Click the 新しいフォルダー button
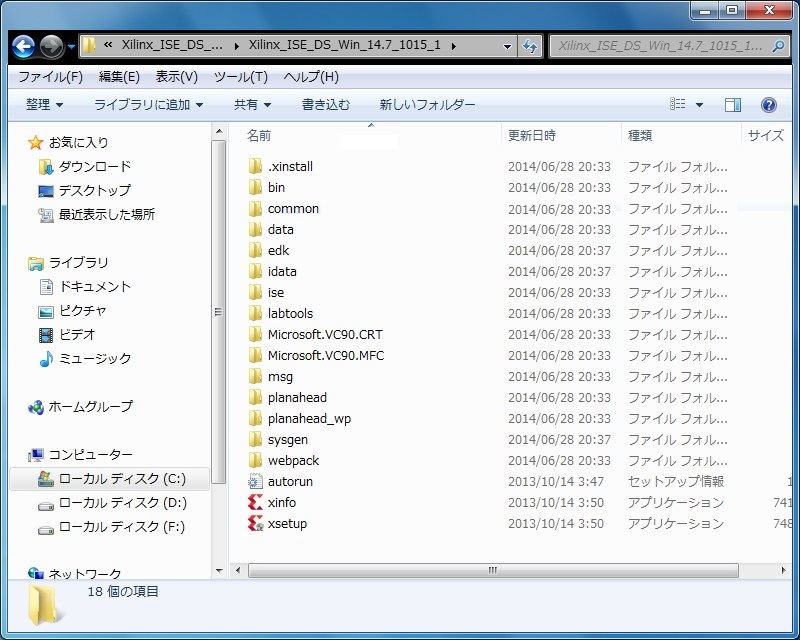This screenshot has width=800, height=640. coord(427,105)
